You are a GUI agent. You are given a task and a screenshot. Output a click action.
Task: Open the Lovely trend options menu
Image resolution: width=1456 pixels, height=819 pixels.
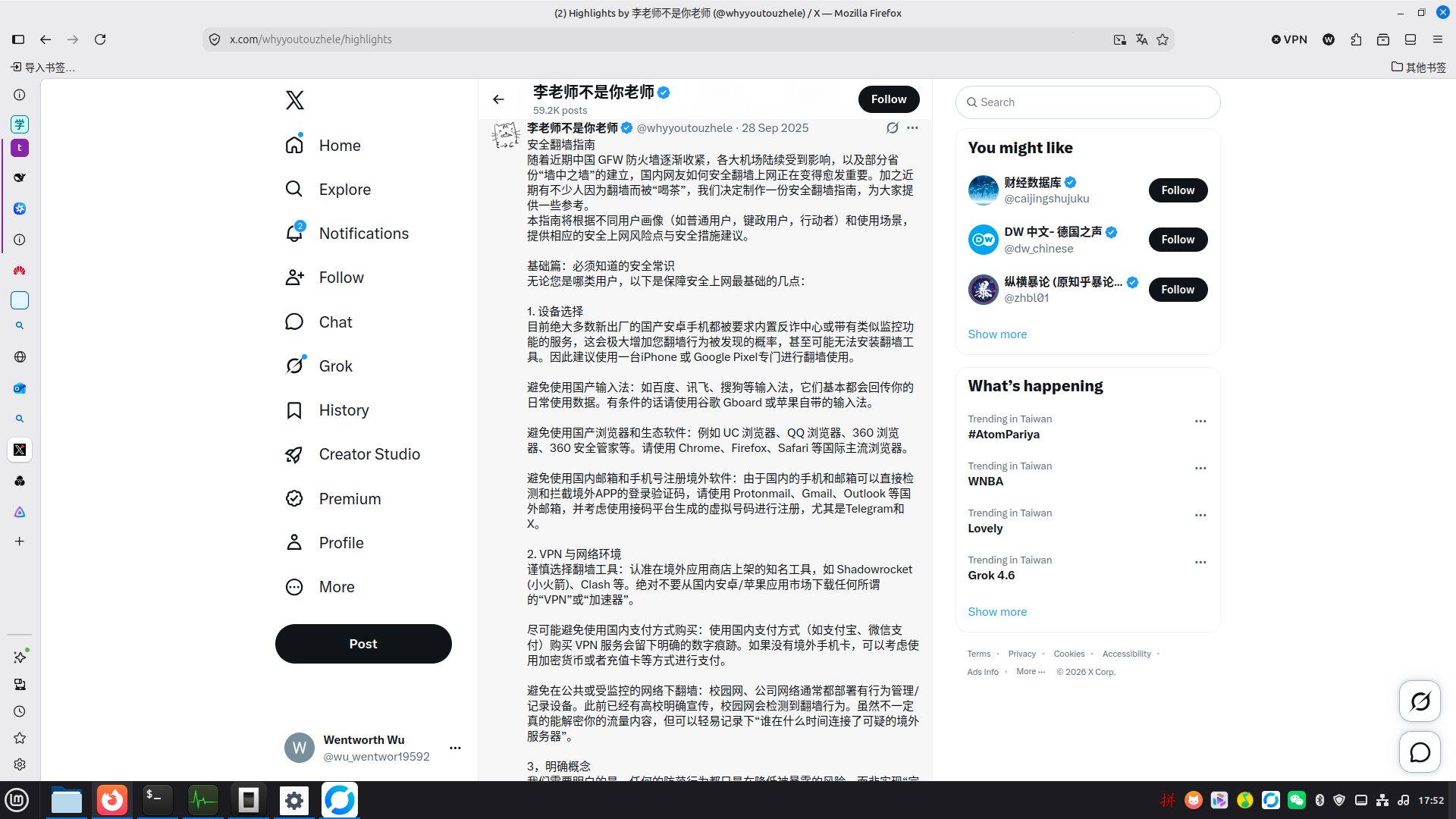point(1200,515)
